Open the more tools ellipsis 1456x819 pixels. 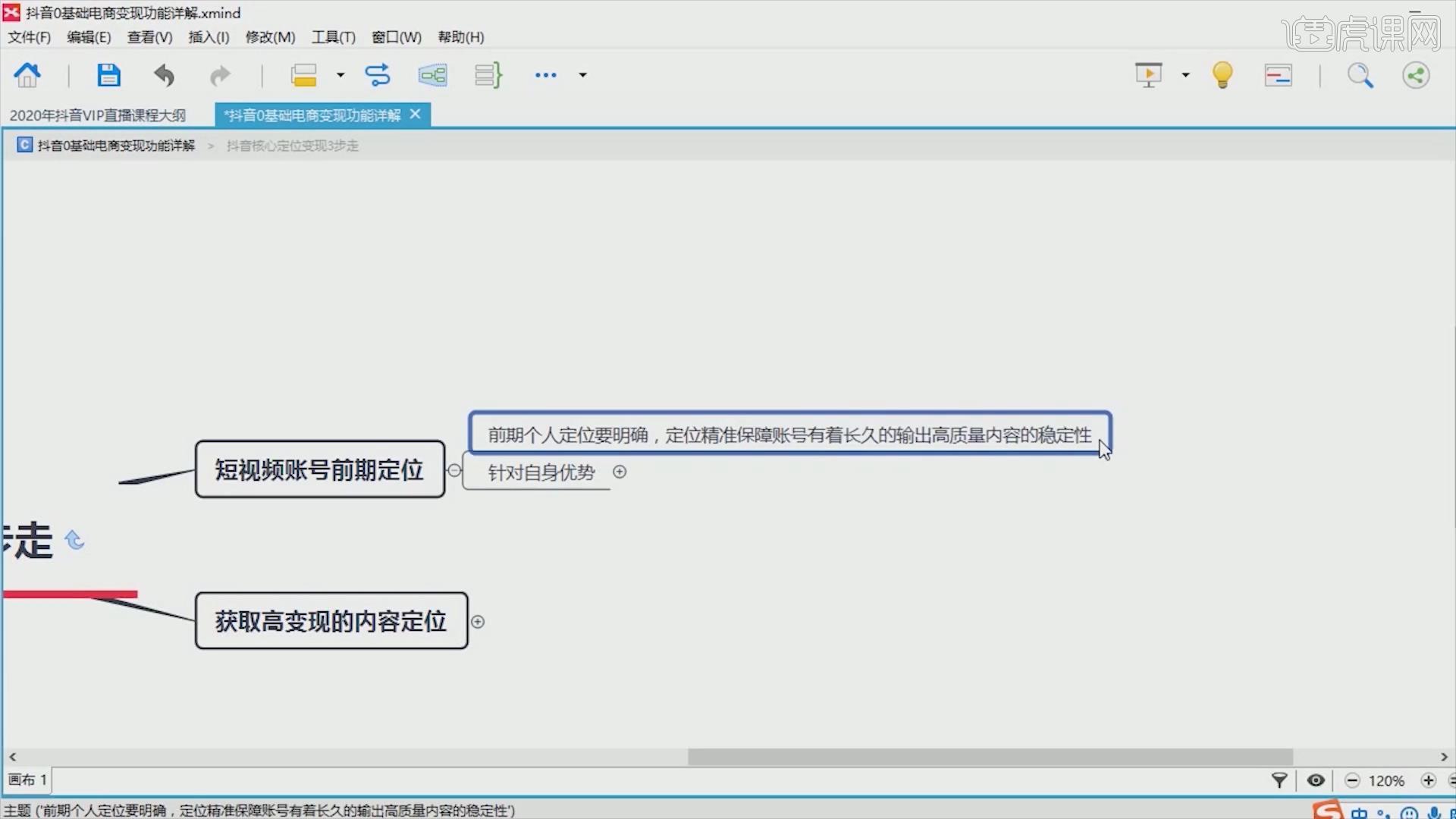545,75
